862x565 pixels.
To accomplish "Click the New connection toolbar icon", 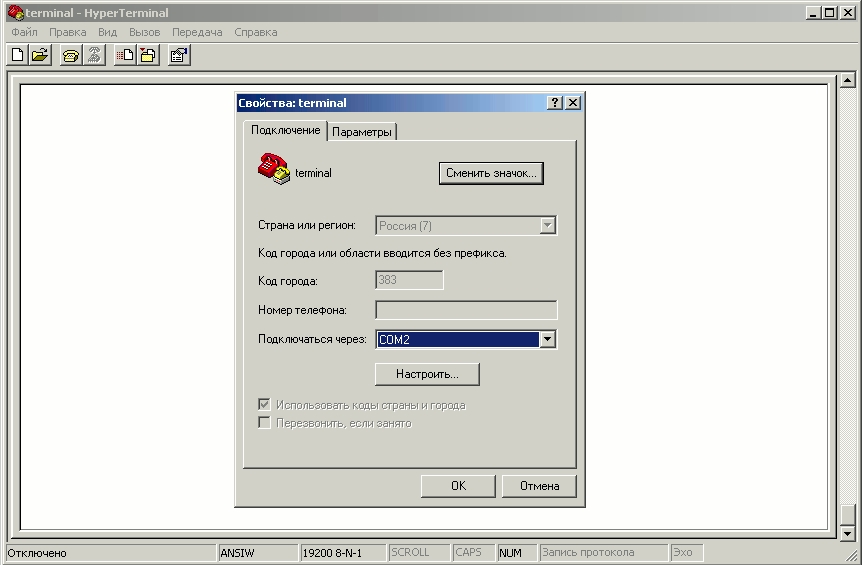I will [x=18, y=55].
